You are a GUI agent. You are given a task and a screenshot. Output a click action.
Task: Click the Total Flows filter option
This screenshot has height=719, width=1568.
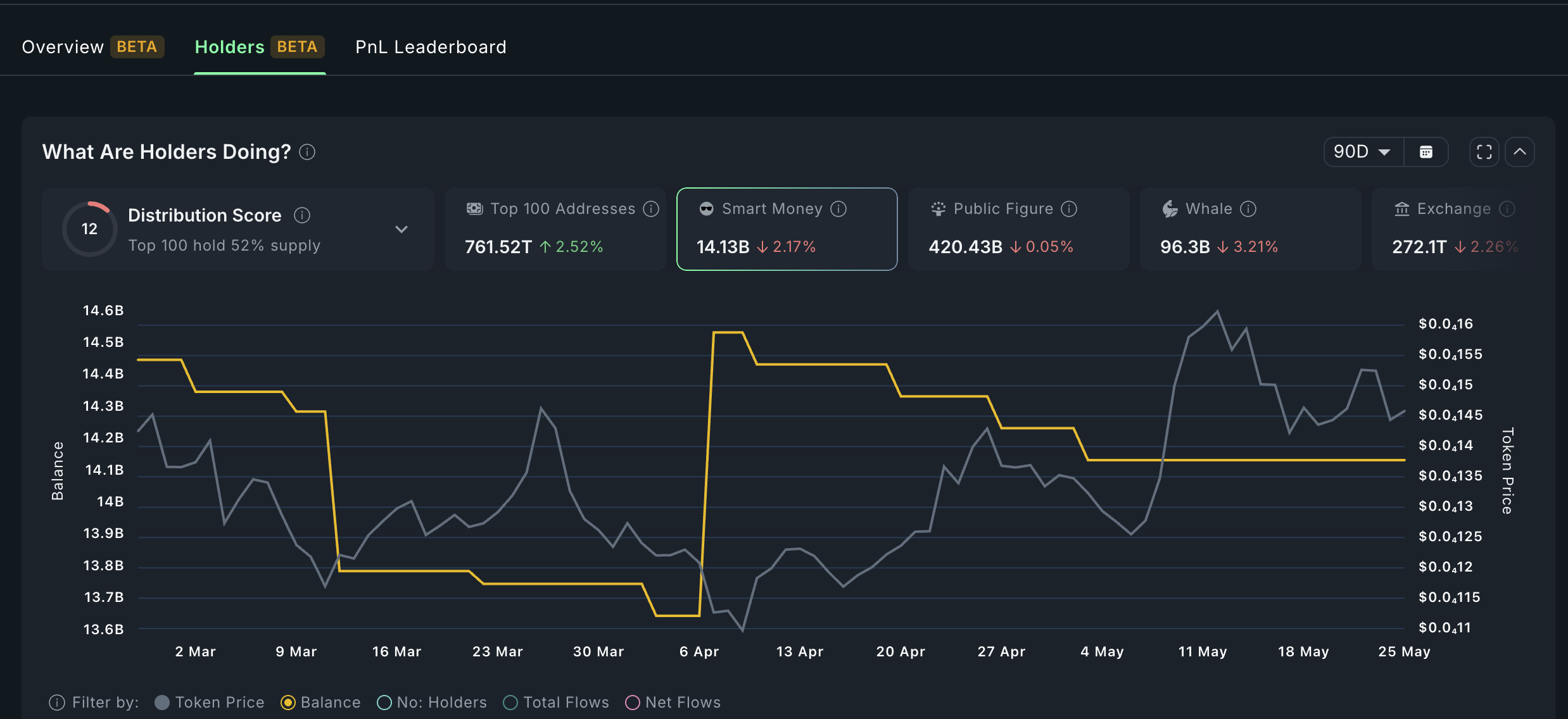click(x=510, y=703)
